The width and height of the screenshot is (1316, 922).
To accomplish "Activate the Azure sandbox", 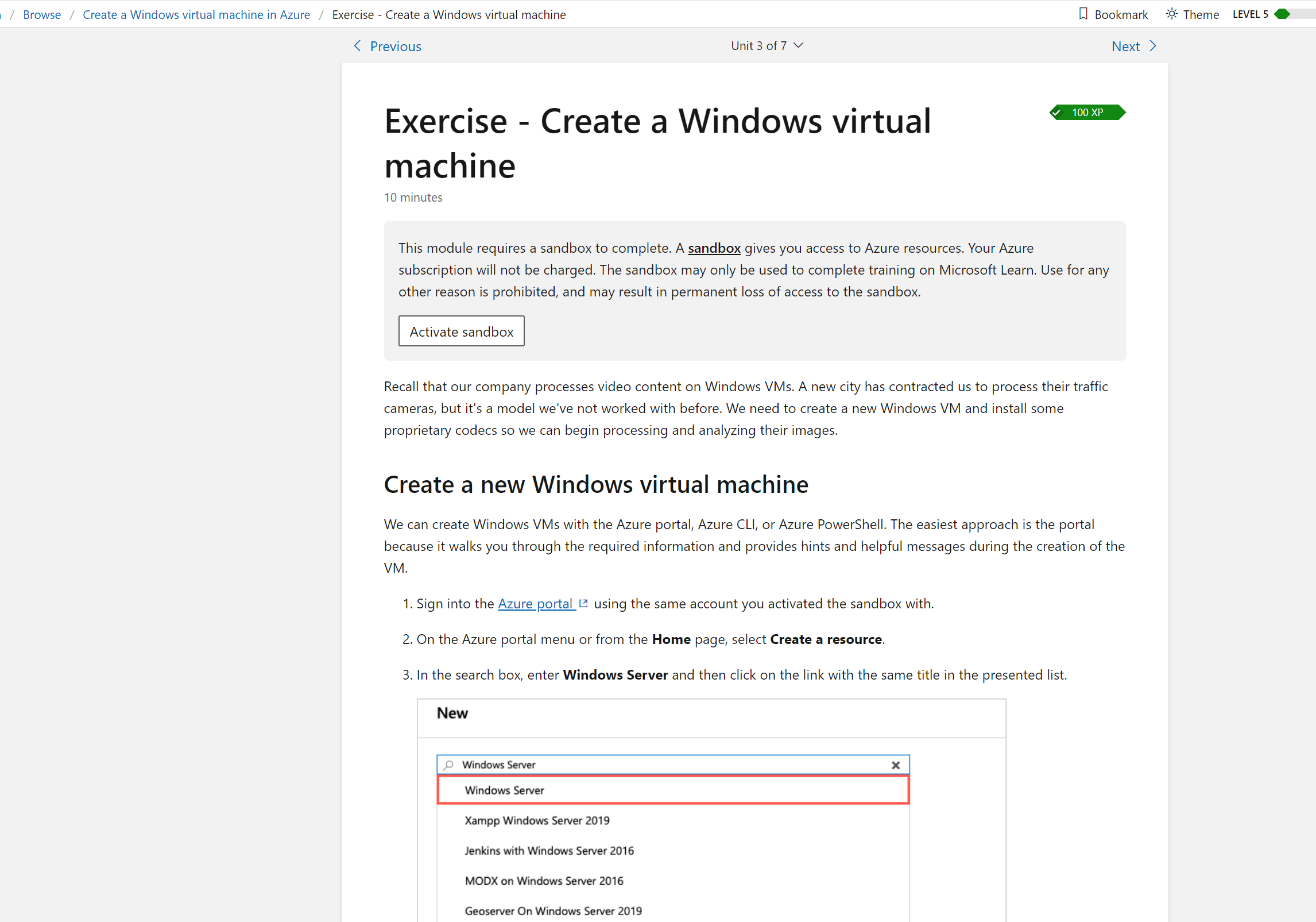I will (461, 331).
